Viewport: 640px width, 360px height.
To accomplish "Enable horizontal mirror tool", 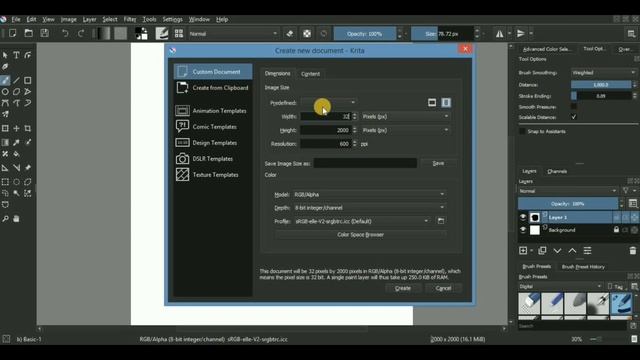I will pyautogui.click(x=500, y=33).
